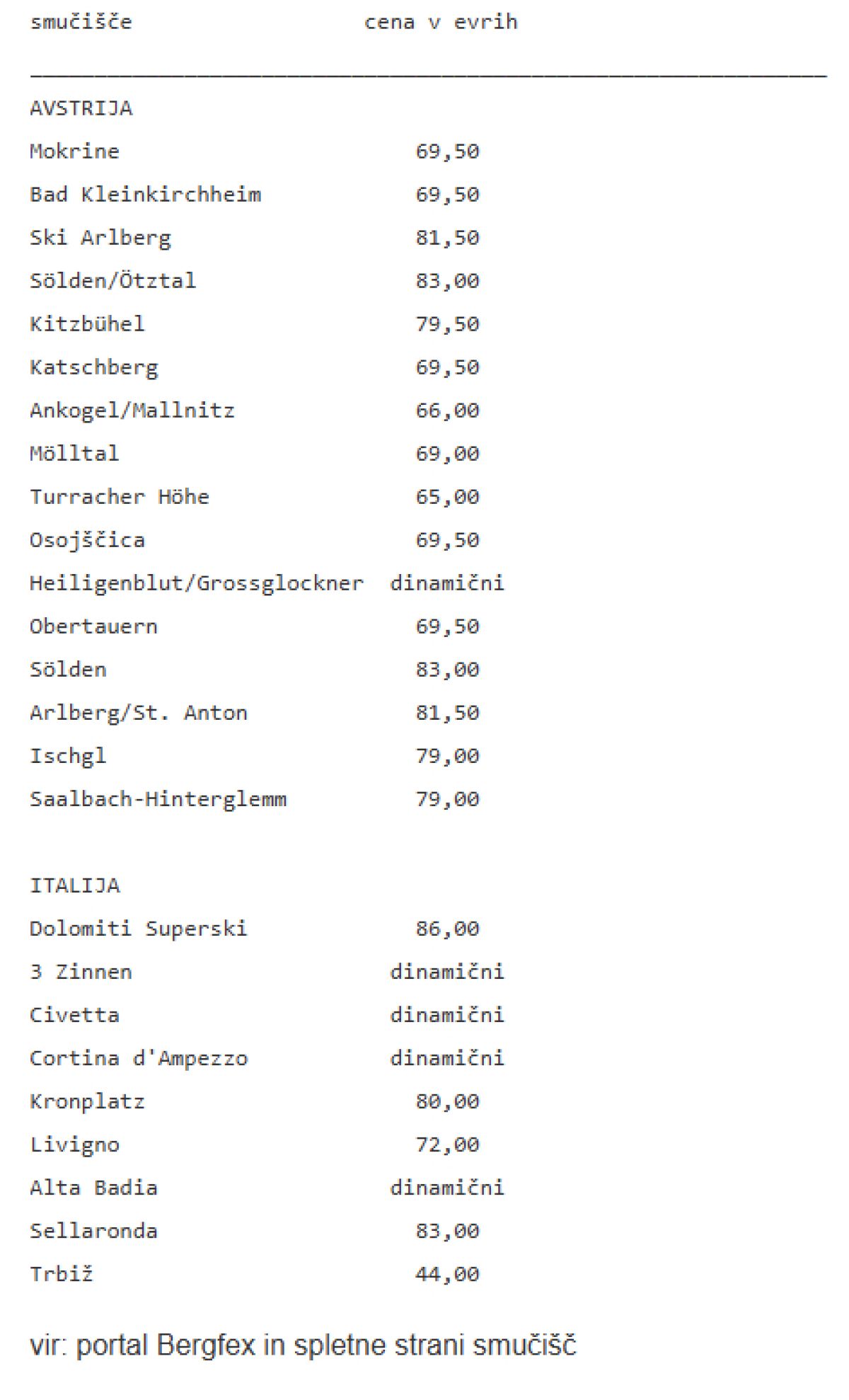Select the Bad Kleinkirchheim row label

145,195
